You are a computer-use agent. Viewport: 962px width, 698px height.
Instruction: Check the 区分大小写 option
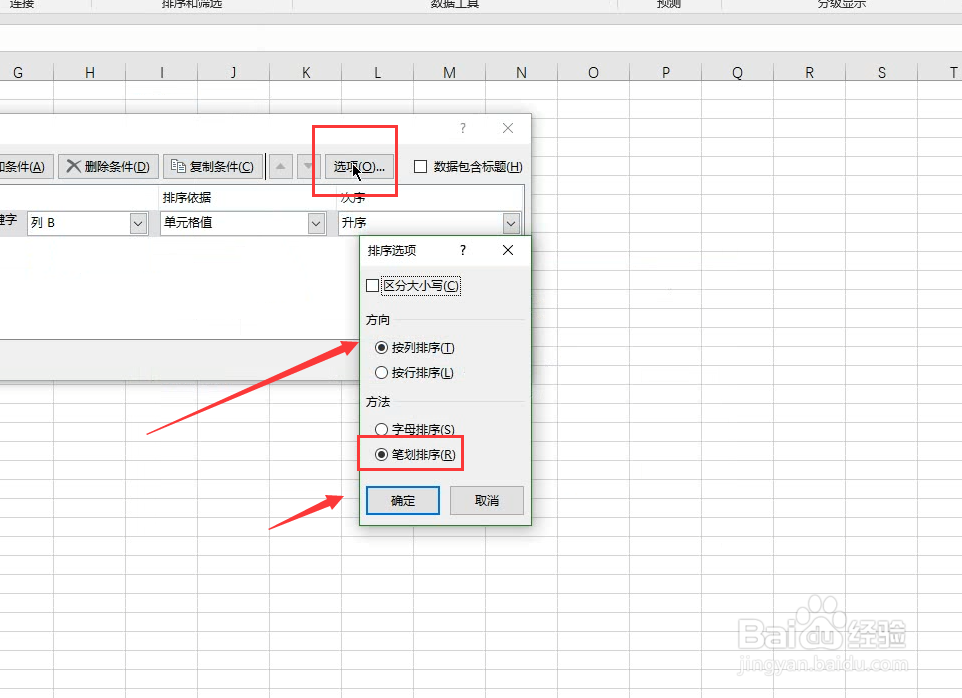pos(372,285)
